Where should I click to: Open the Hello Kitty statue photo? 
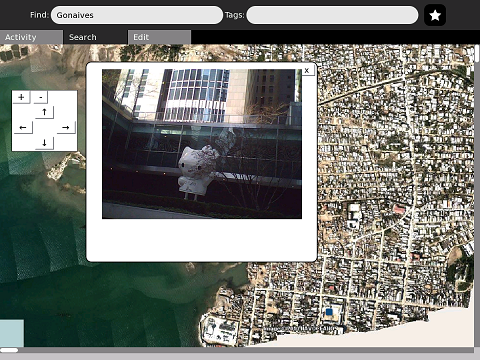click(202, 144)
